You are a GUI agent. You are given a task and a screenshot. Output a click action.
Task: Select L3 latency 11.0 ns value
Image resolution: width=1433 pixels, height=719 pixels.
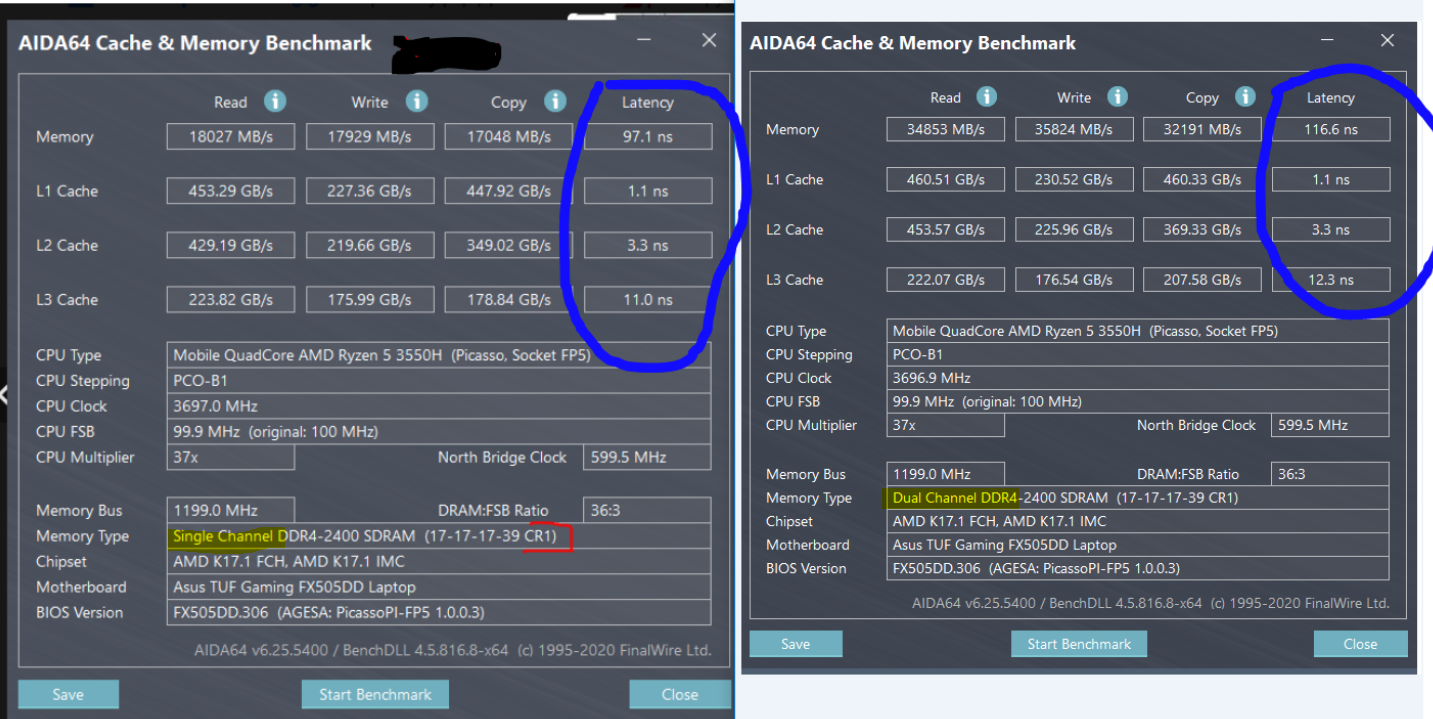click(648, 299)
